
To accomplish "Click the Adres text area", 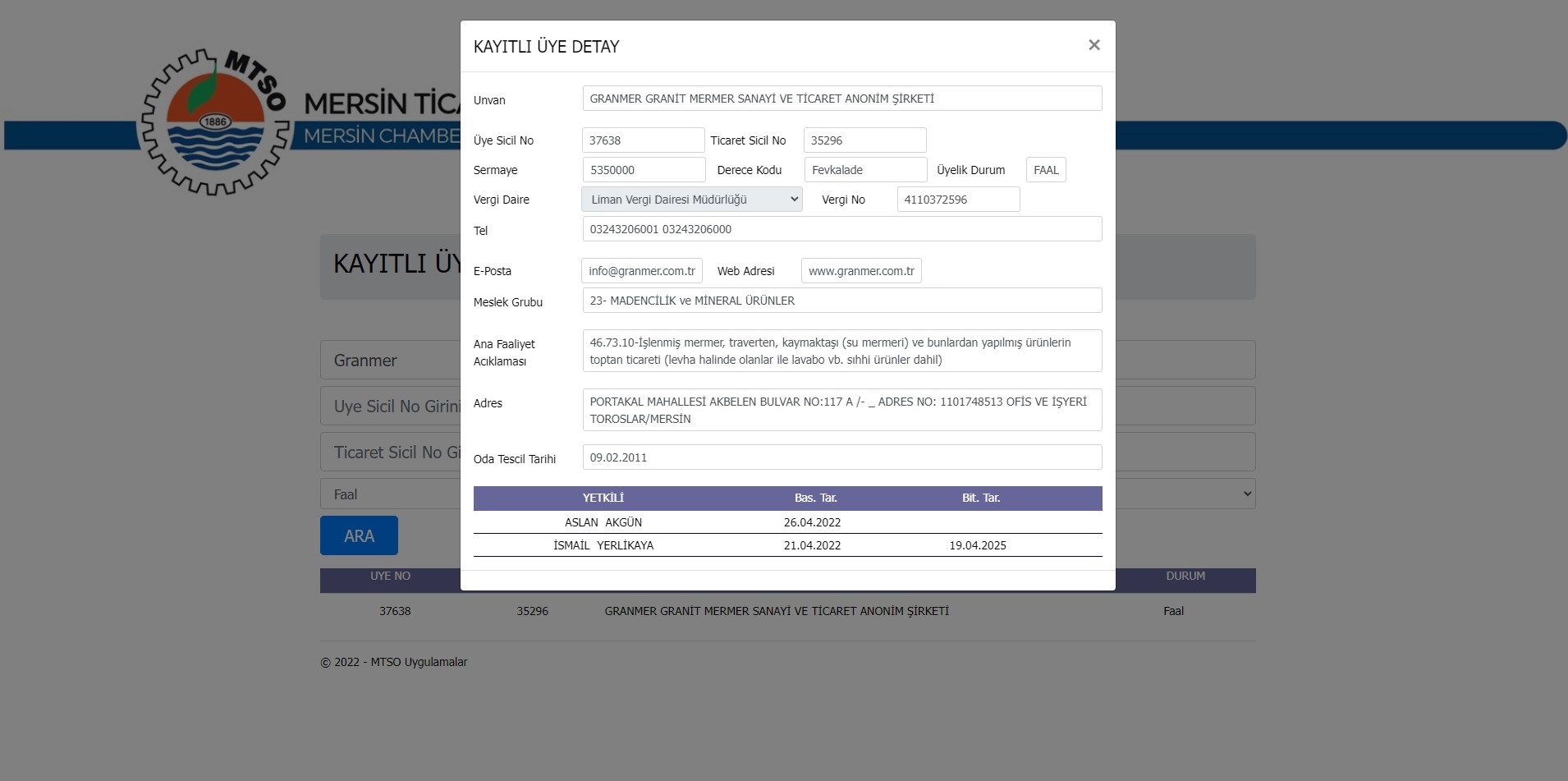I will click(x=841, y=410).
